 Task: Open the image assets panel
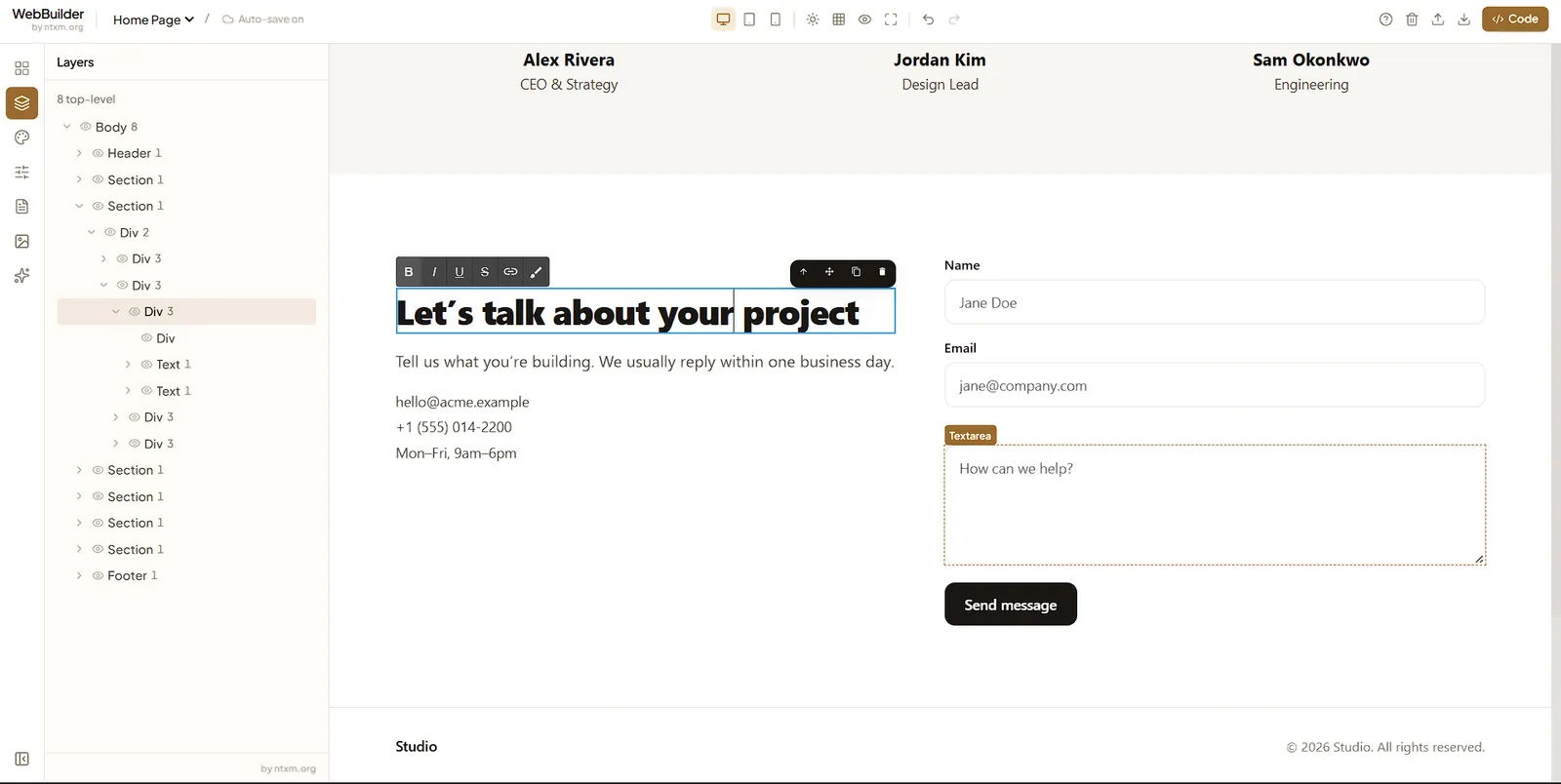[22, 241]
